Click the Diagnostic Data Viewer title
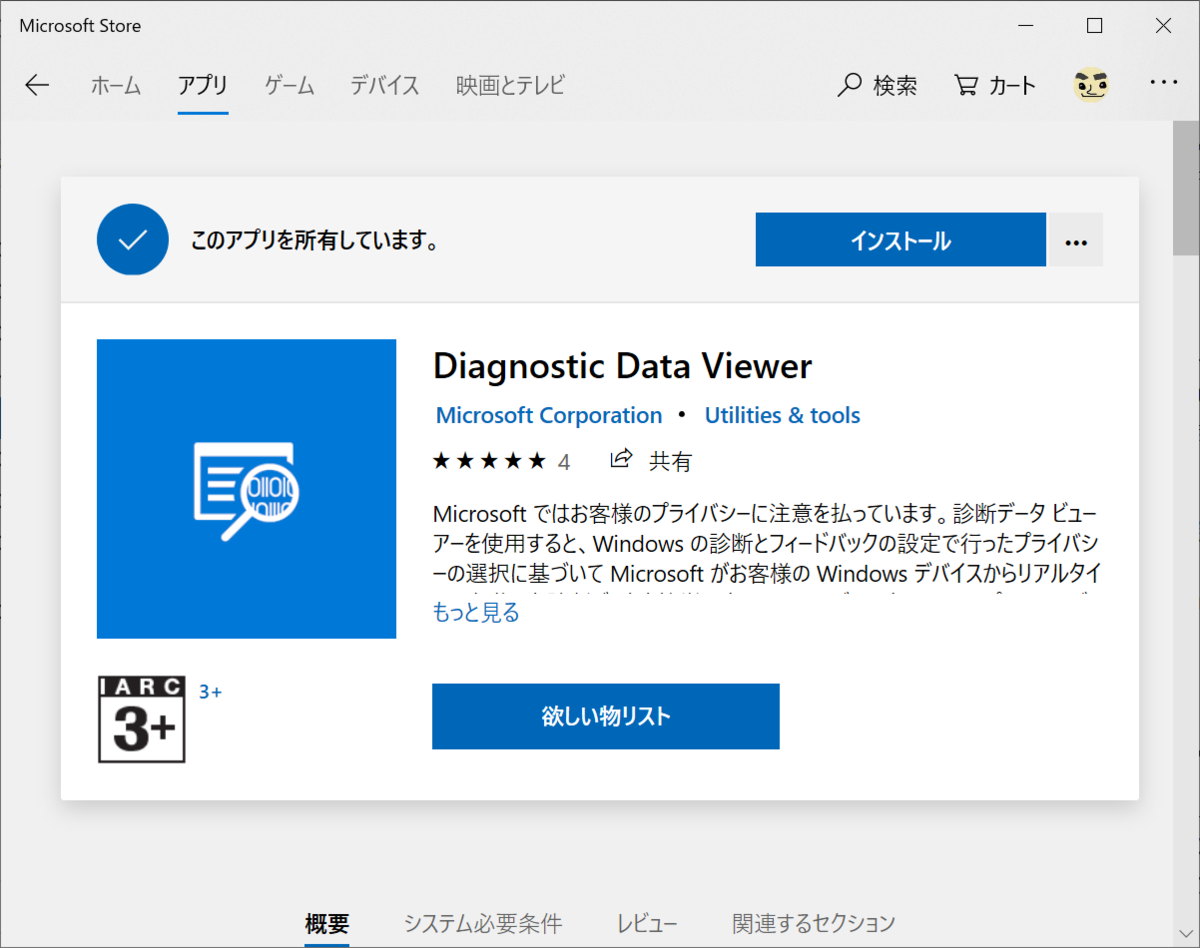The height and width of the screenshot is (948, 1200). (622, 366)
